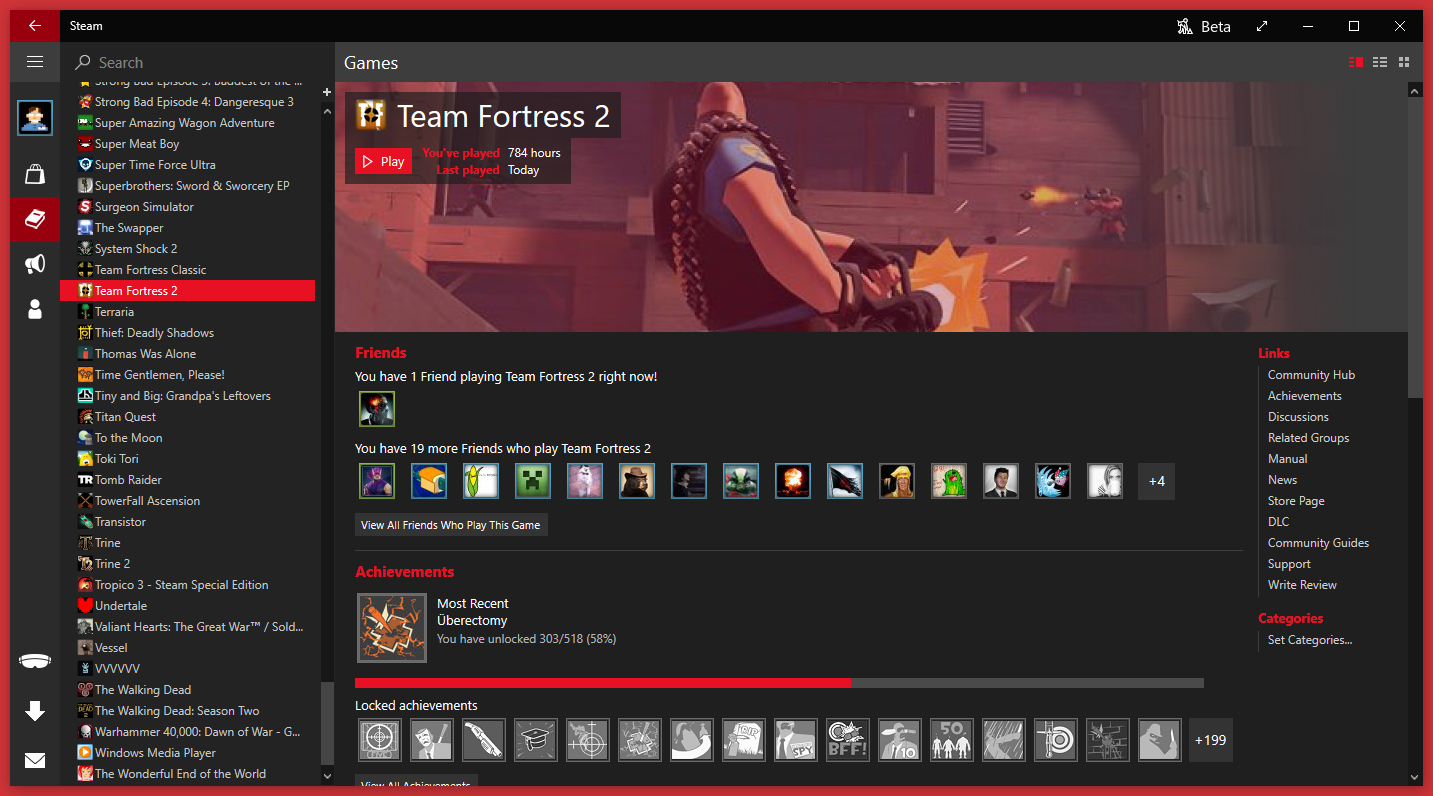Open the hamburger navigation menu

click(35, 62)
